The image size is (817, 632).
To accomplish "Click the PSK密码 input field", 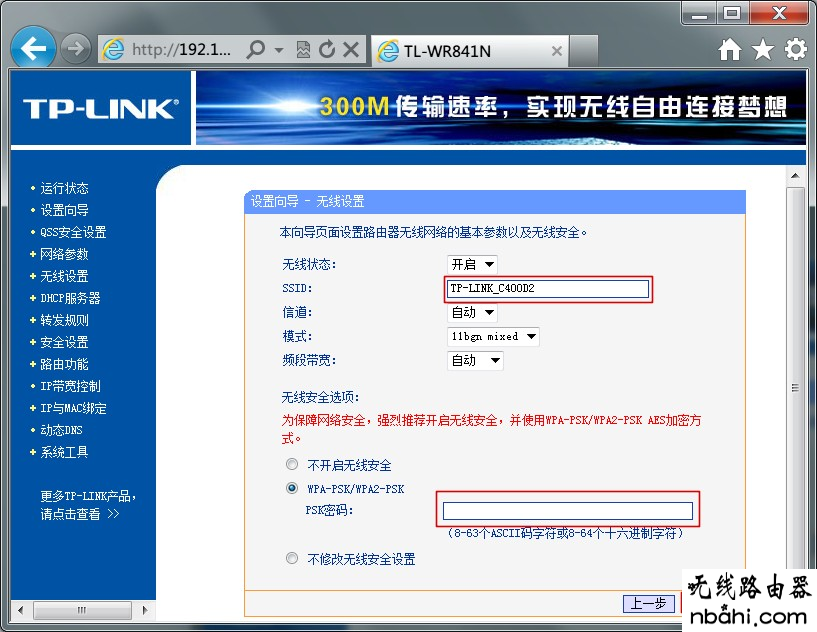I will (x=567, y=511).
